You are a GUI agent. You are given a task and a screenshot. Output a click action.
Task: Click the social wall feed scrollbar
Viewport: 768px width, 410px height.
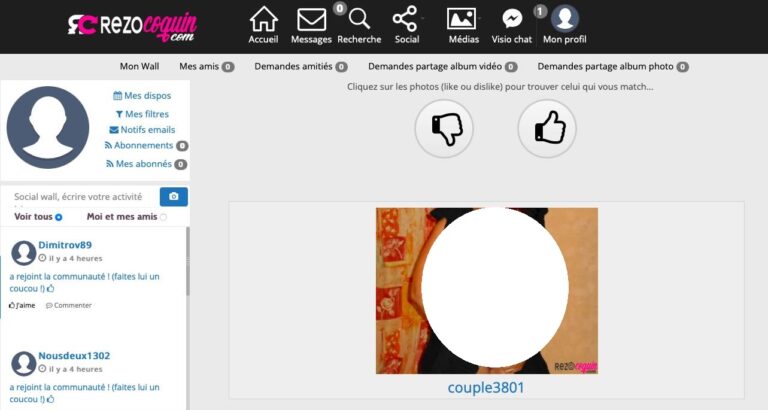point(188,262)
